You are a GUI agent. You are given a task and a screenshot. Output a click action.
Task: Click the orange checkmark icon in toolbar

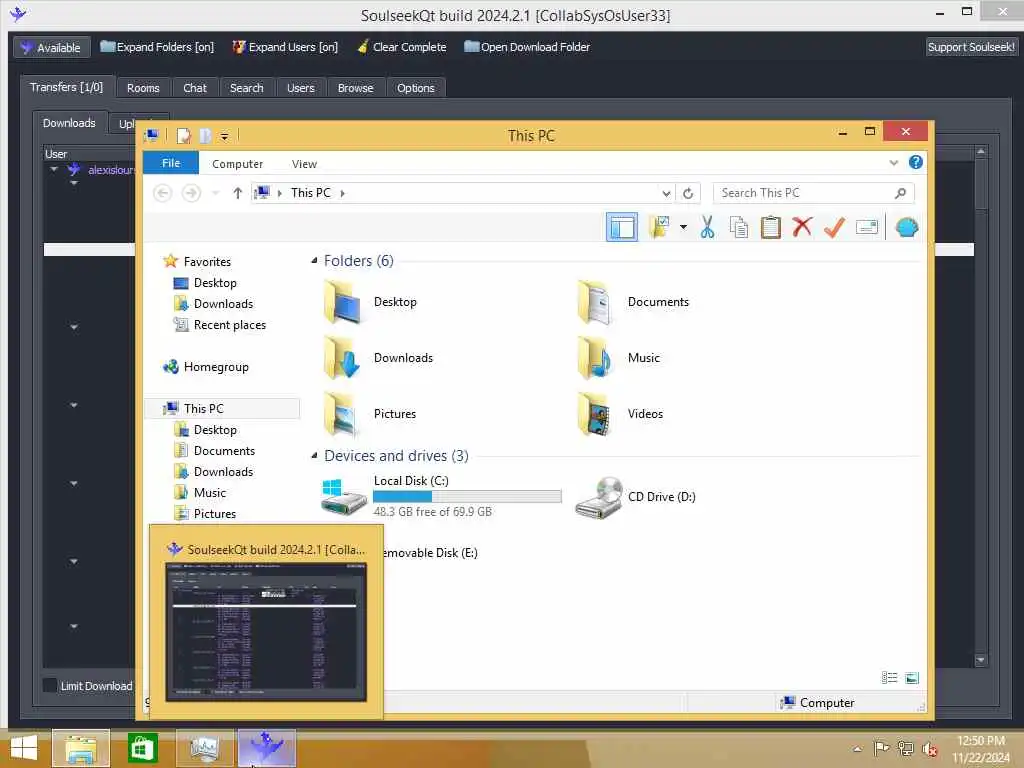[834, 227]
